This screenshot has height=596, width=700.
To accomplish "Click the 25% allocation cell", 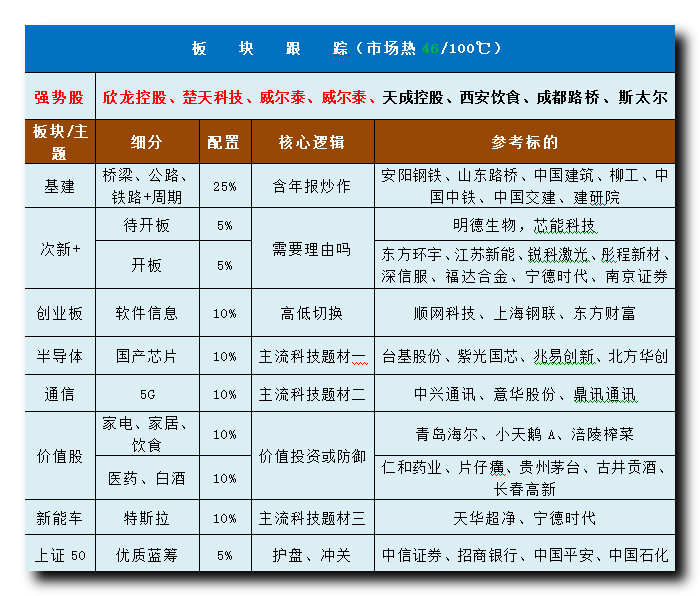I will click(x=224, y=186).
